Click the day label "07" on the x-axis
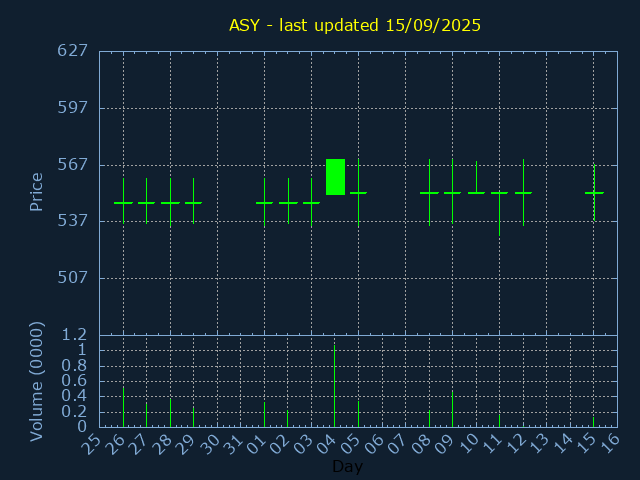 [397, 444]
